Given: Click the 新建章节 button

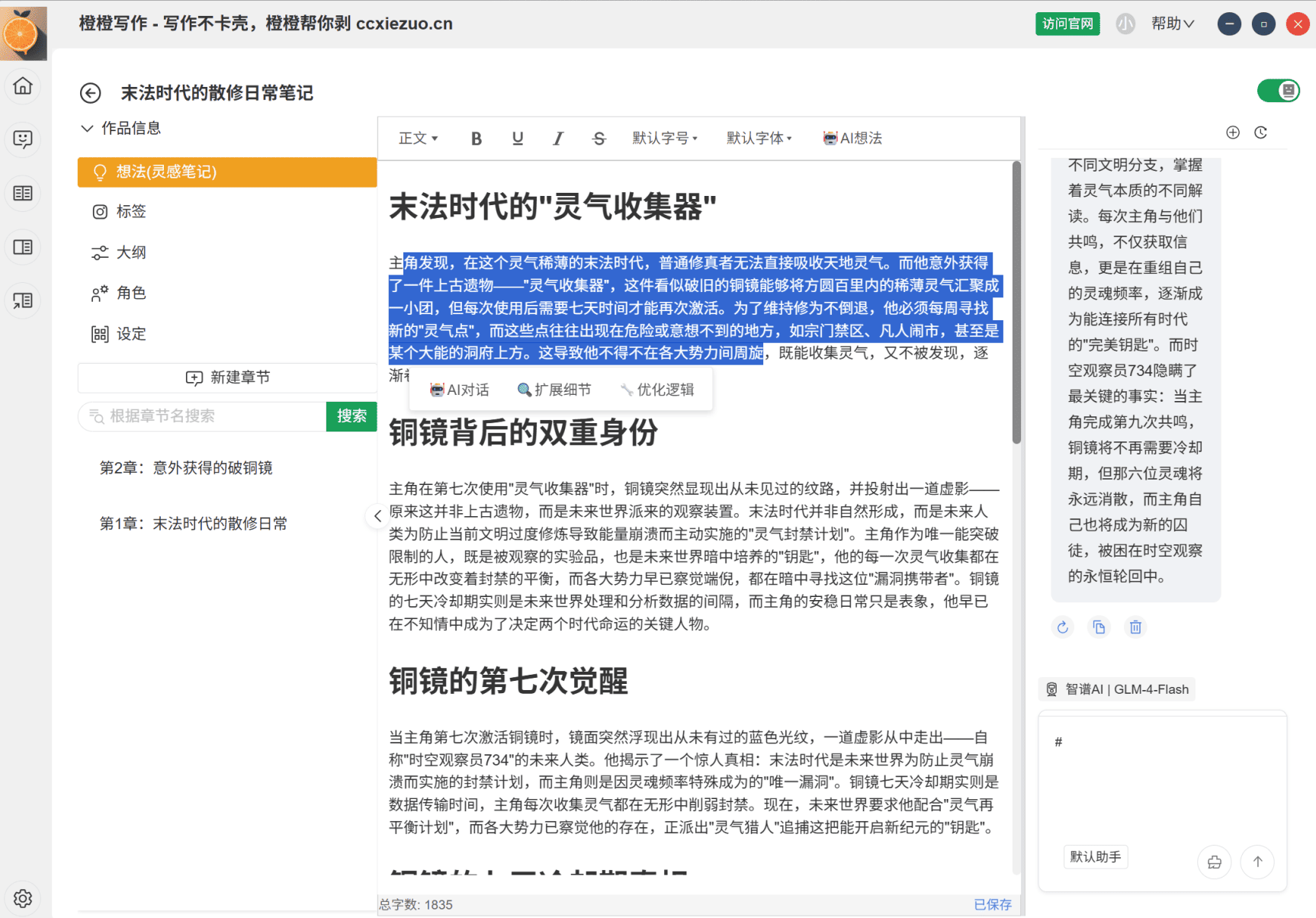Looking at the screenshot, I should (x=228, y=377).
